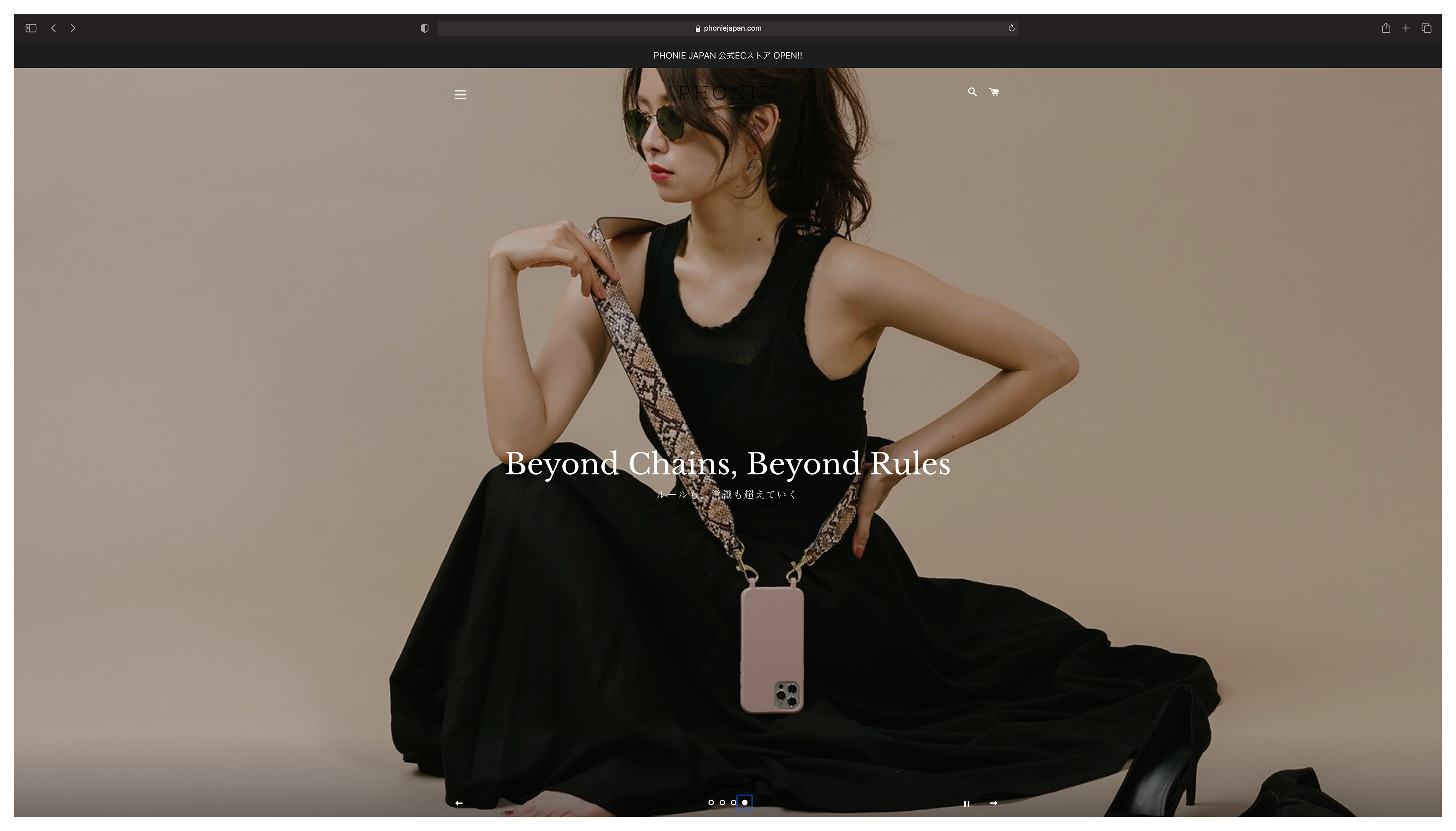Viewport: 1456px width, 831px height.
Task: Select the third slideshow dot
Action: (x=733, y=803)
